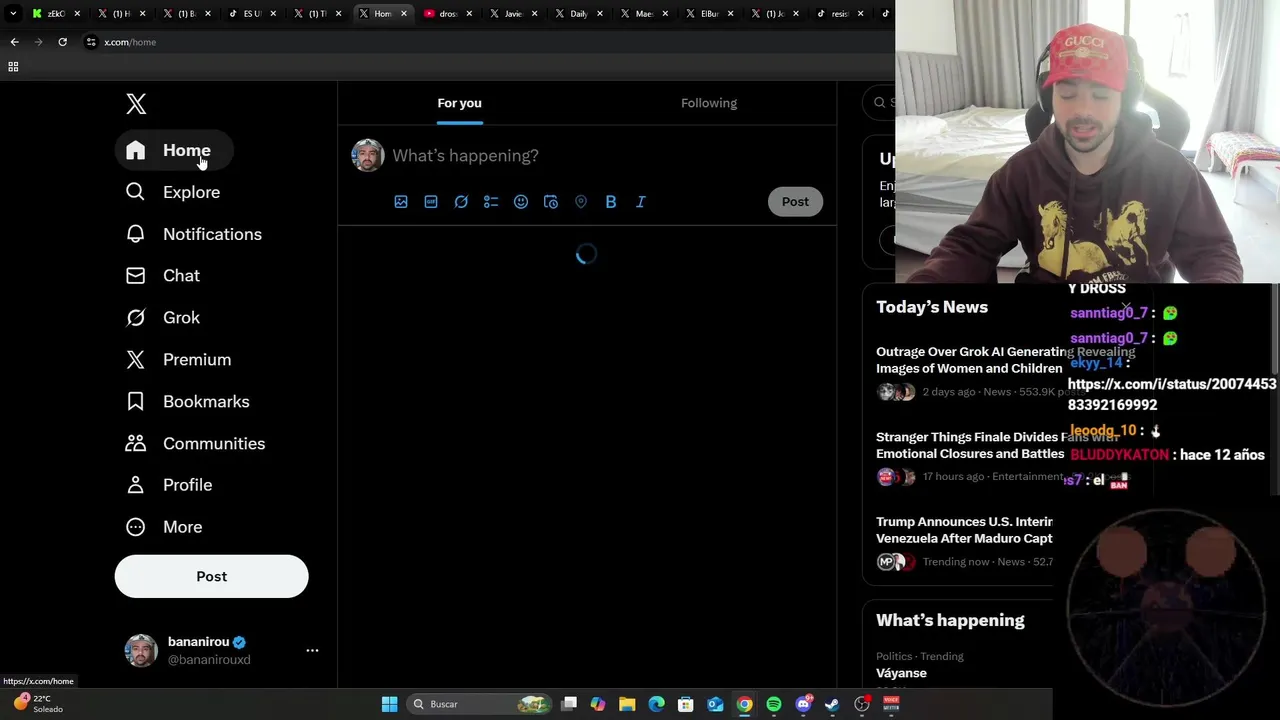Switch to the For you tab
Viewport: 1280px width, 720px height.
459,103
